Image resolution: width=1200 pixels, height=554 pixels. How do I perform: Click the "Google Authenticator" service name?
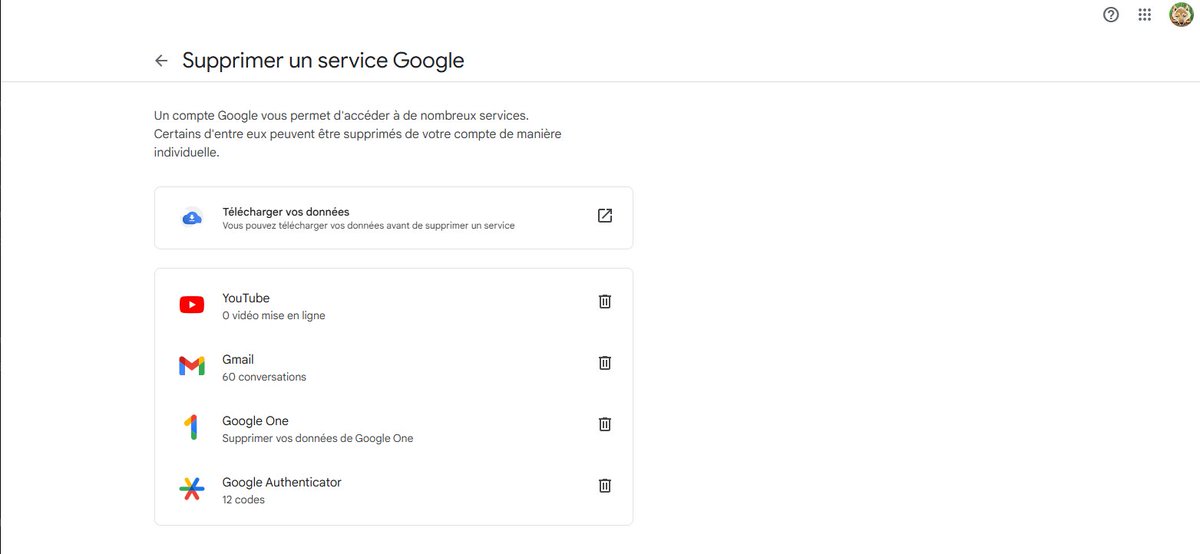pyautogui.click(x=282, y=482)
